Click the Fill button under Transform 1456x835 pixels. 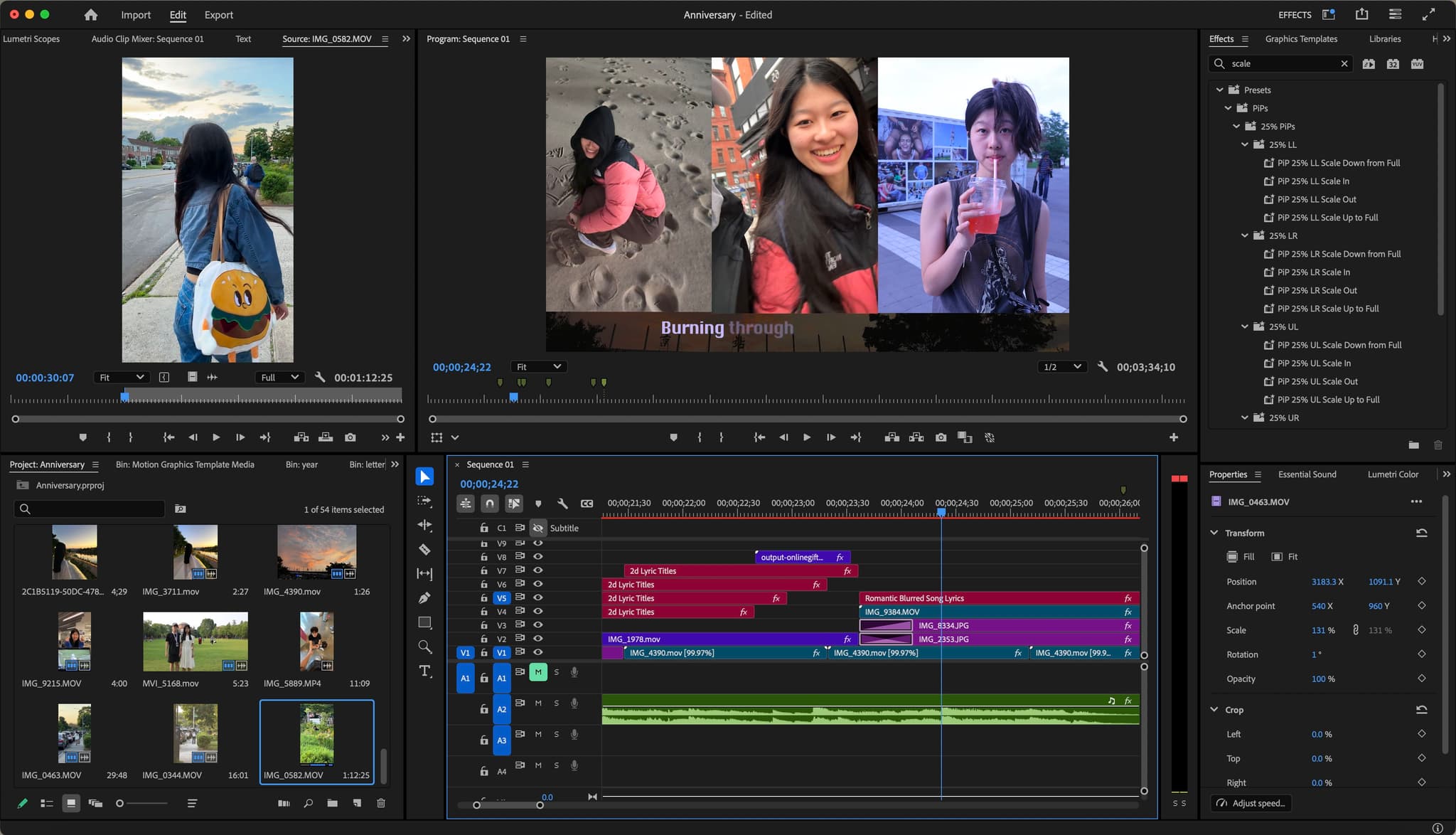click(1241, 557)
